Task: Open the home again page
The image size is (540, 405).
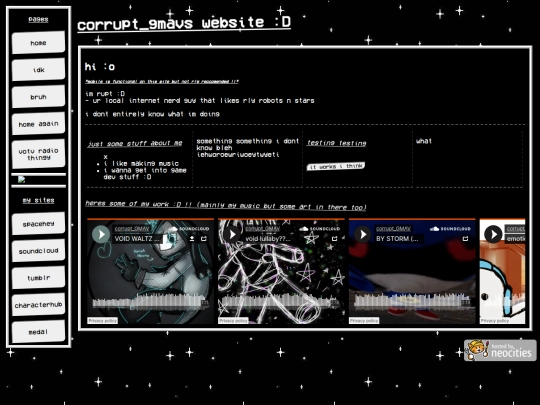Action: click(38, 124)
